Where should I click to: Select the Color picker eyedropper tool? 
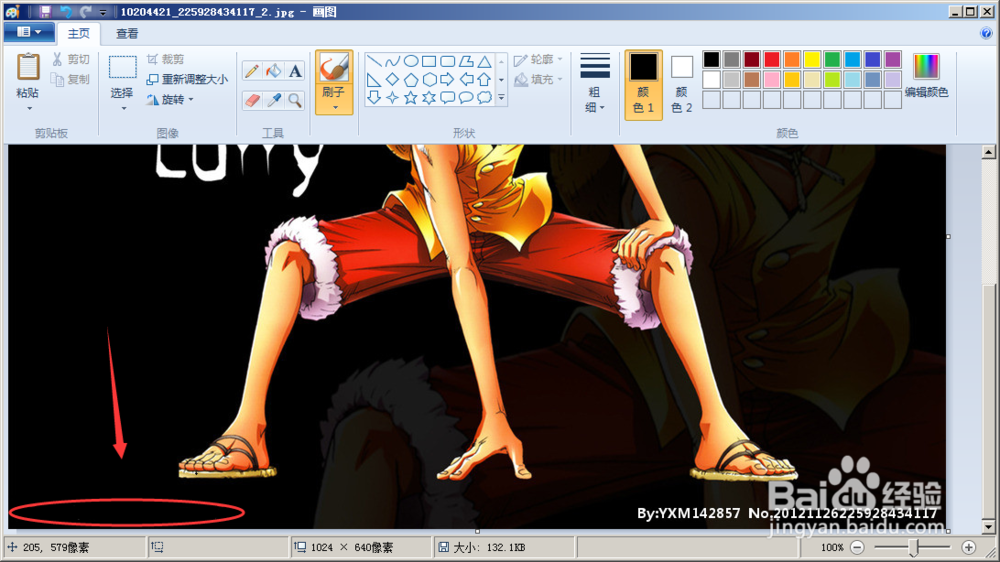pyautogui.click(x=274, y=100)
